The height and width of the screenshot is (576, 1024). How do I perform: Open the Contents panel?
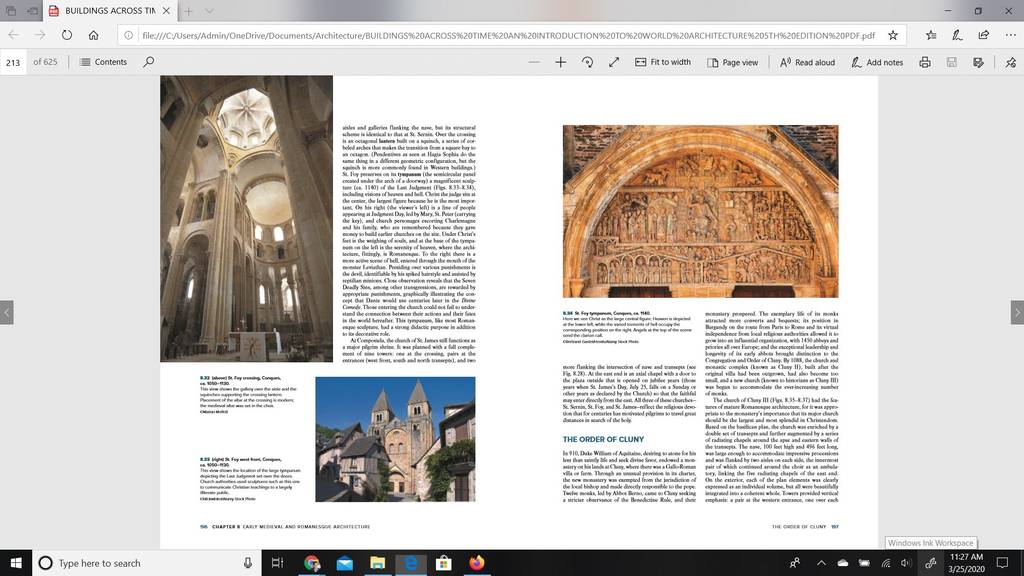pos(103,62)
